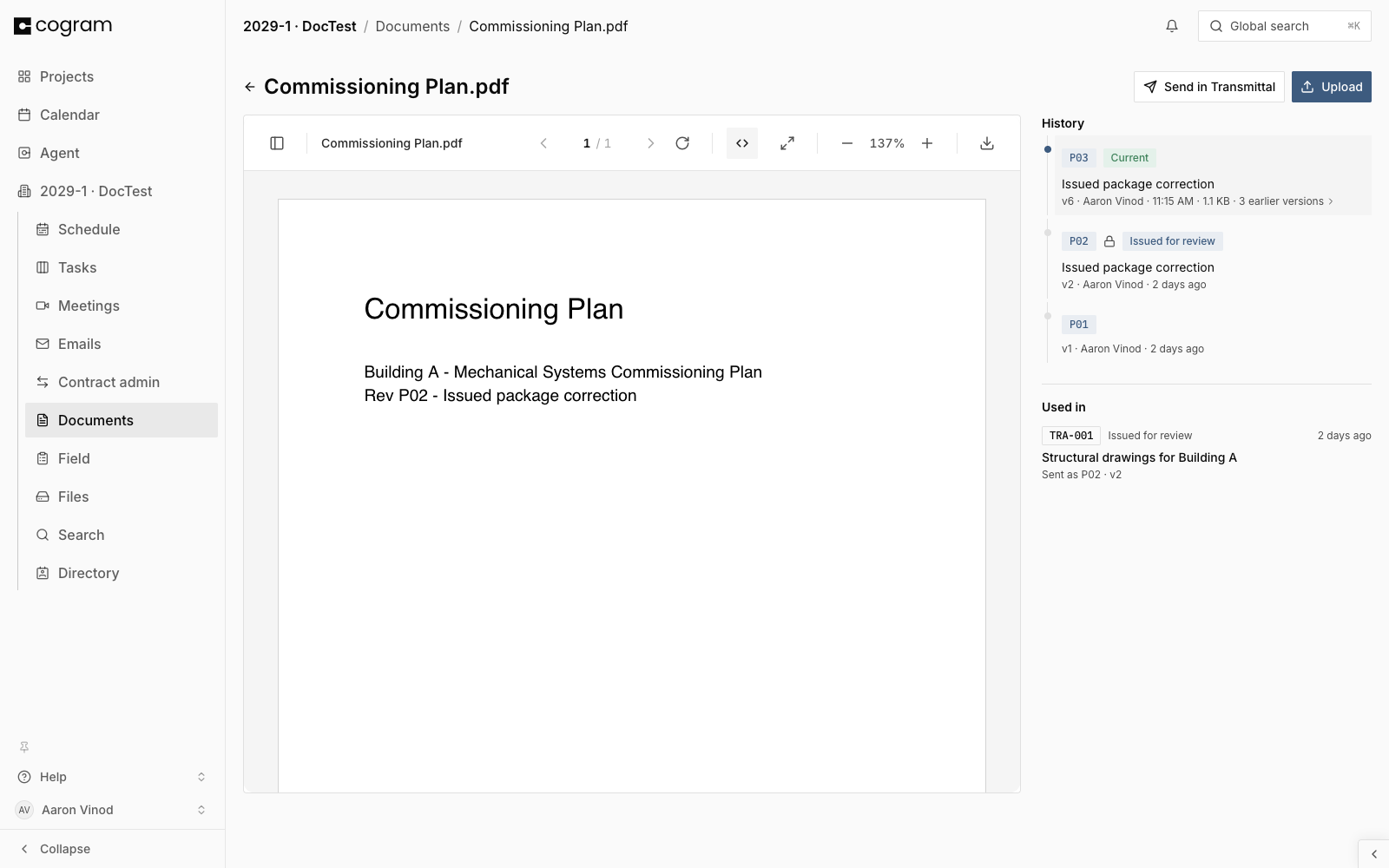This screenshot has width=1389, height=868.
Task: Open the Search sidebar item
Action: point(122,535)
